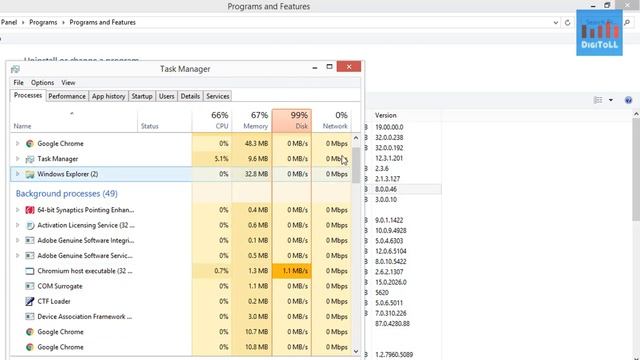Open the File menu in Task Manager
The image size is (640, 360).
point(18,82)
